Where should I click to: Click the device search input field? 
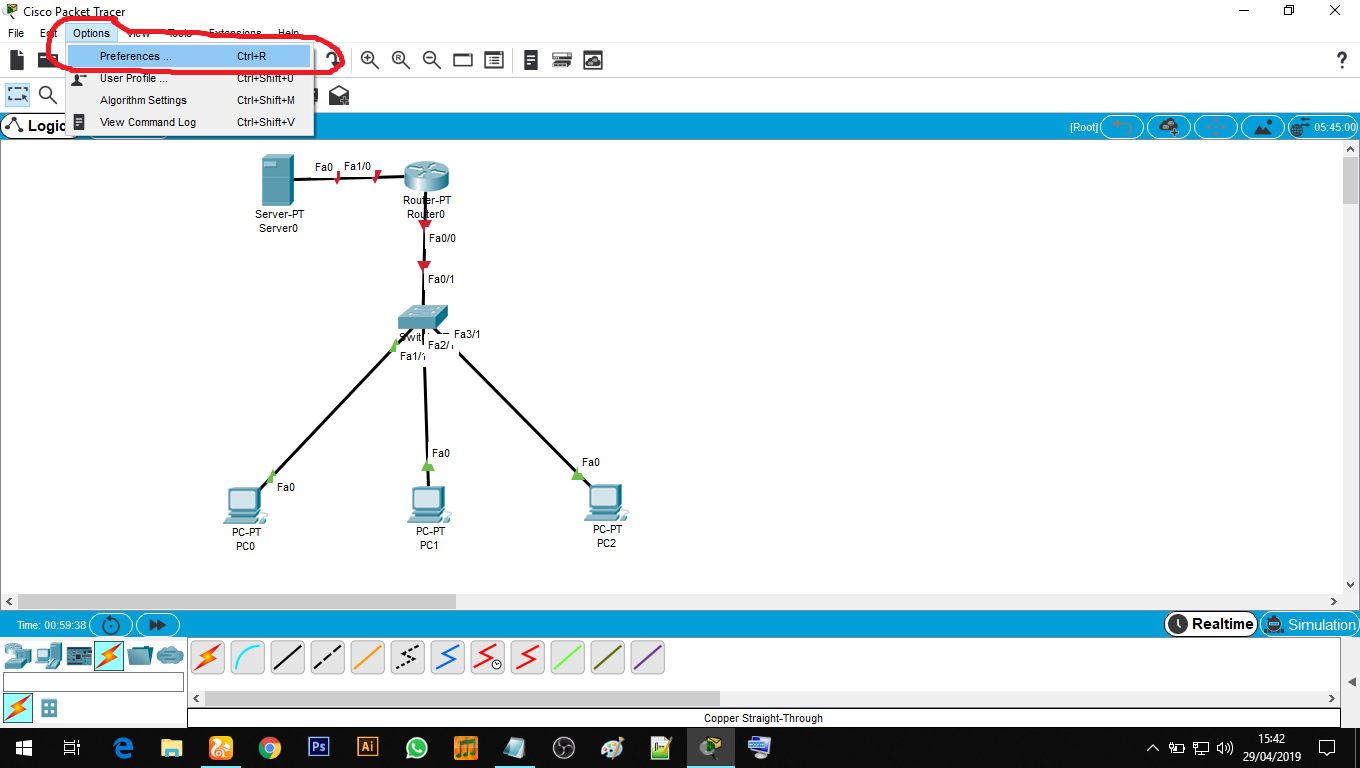[x=94, y=682]
